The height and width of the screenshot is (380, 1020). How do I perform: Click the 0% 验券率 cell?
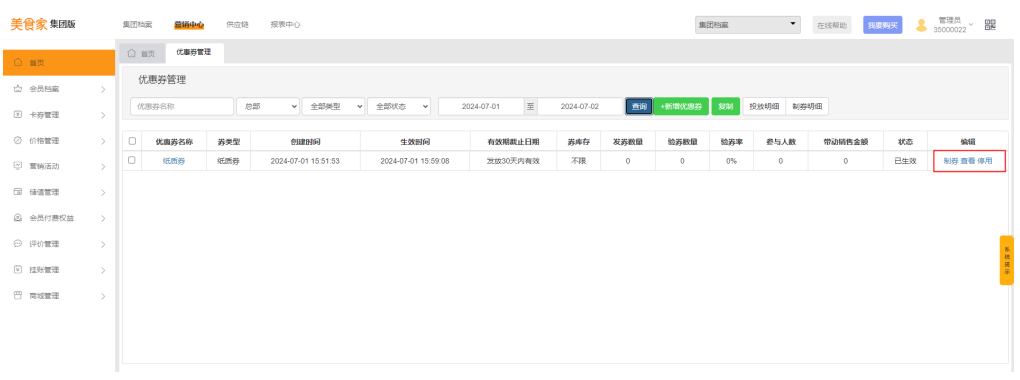click(731, 161)
